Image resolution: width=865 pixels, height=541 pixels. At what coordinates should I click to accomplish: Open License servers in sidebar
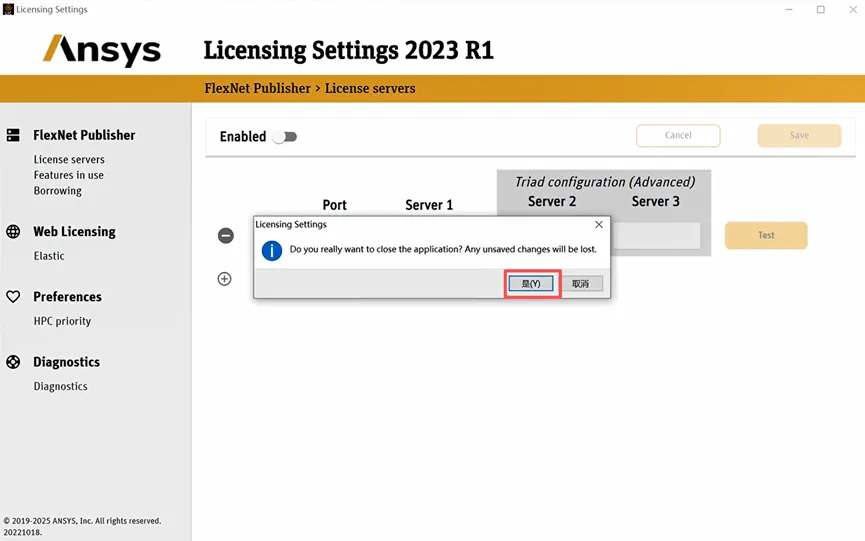[x=69, y=159]
